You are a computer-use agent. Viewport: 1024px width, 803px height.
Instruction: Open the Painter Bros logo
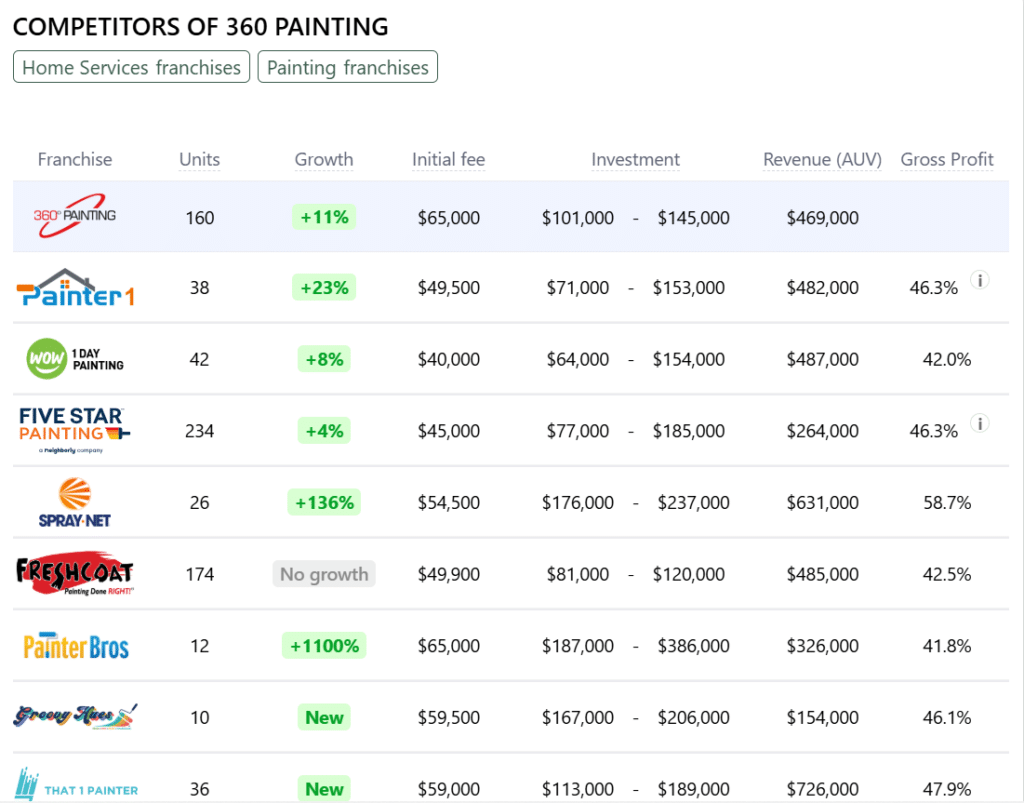click(76, 646)
